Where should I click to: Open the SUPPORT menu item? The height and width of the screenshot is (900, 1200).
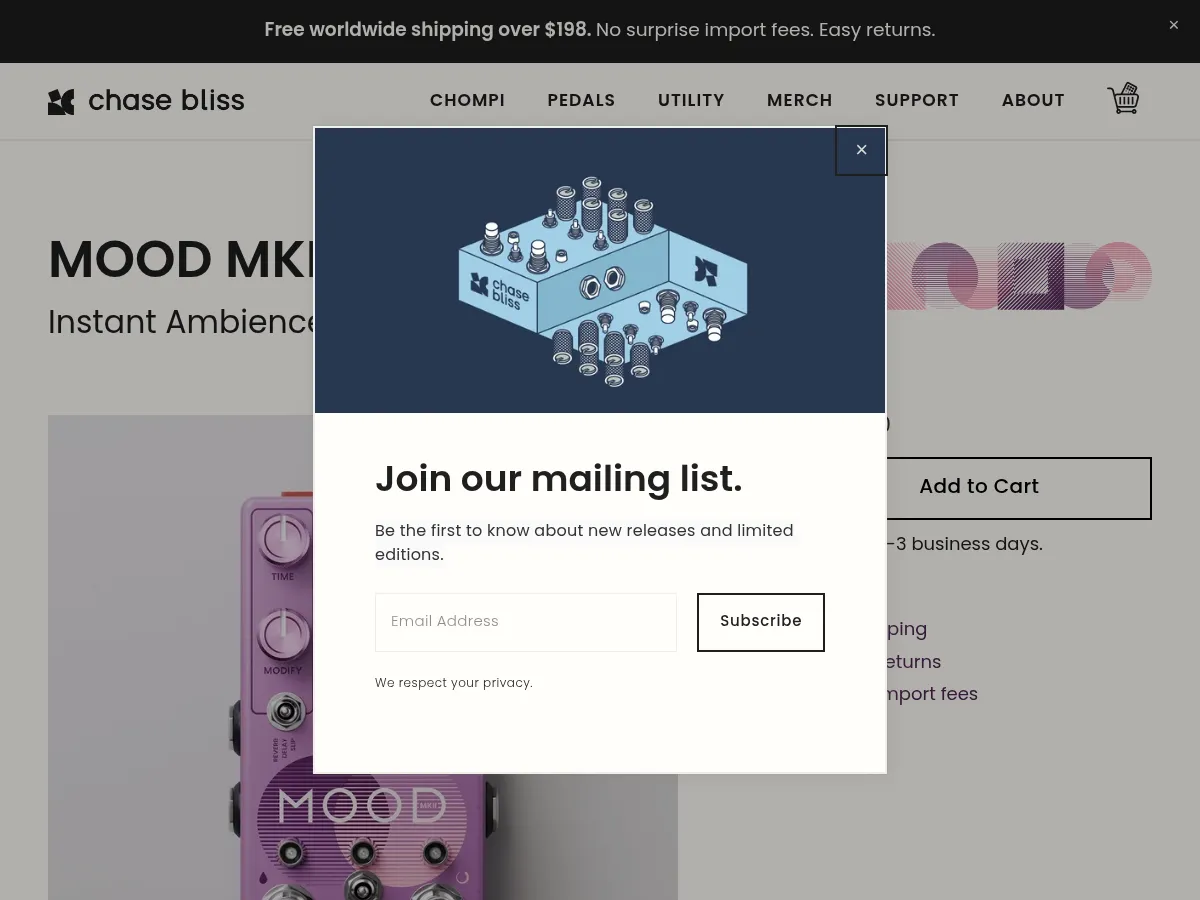(x=917, y=100)
